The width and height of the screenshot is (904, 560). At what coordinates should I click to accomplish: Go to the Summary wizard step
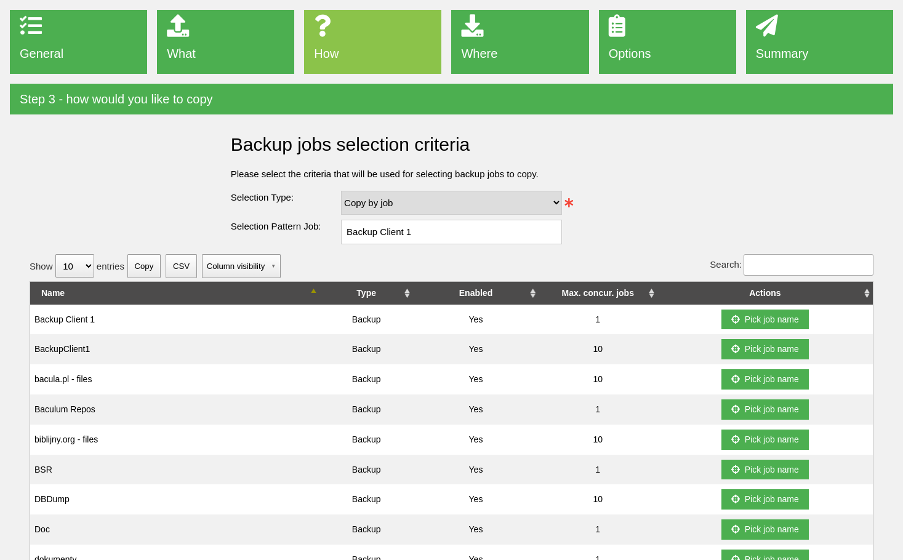(x=818, y=42)
